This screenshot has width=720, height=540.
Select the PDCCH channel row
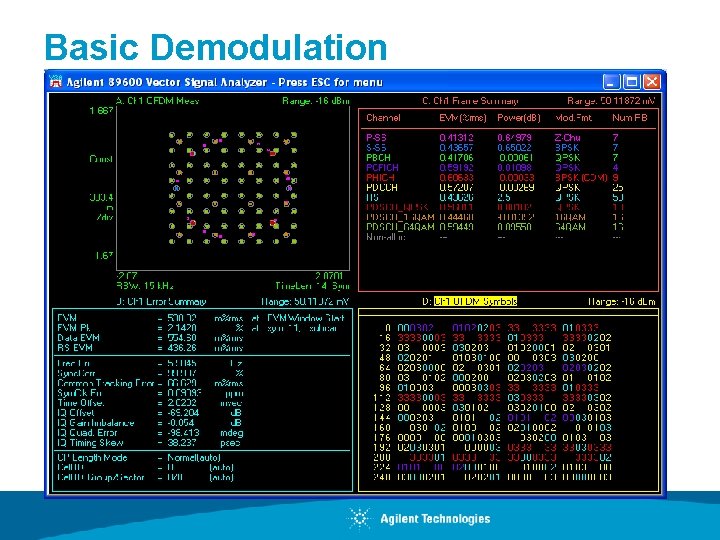click(x=494, y=187)
